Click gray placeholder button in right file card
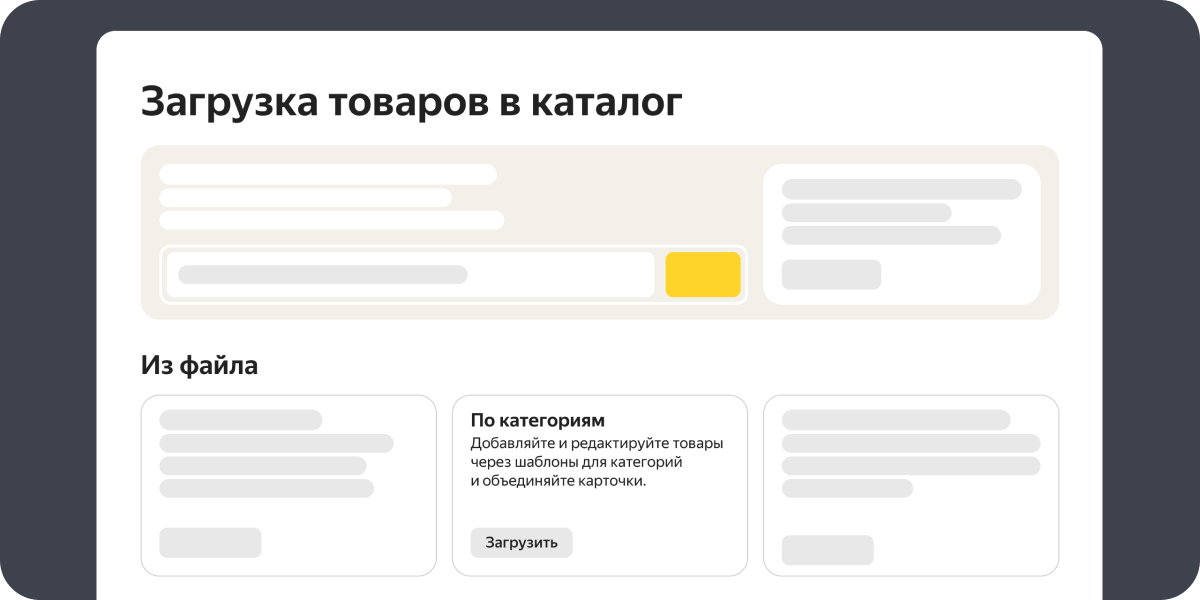Screen dimensions: 1200x600 coord(827,550)
